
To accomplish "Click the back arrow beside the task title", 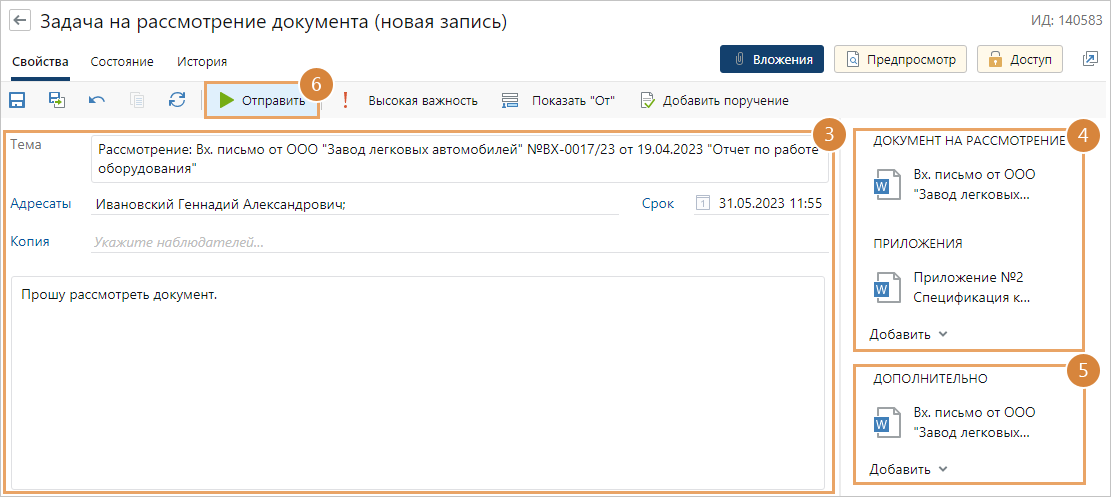I will tap(19, 21).
